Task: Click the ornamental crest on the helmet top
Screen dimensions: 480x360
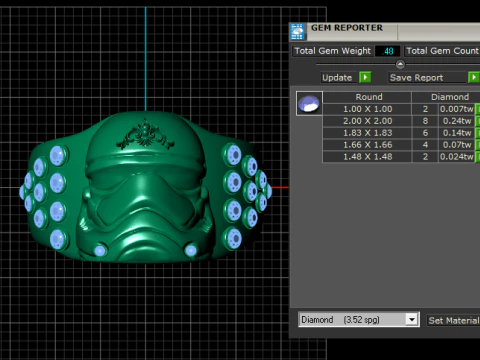Action: (x=145, y=135)
